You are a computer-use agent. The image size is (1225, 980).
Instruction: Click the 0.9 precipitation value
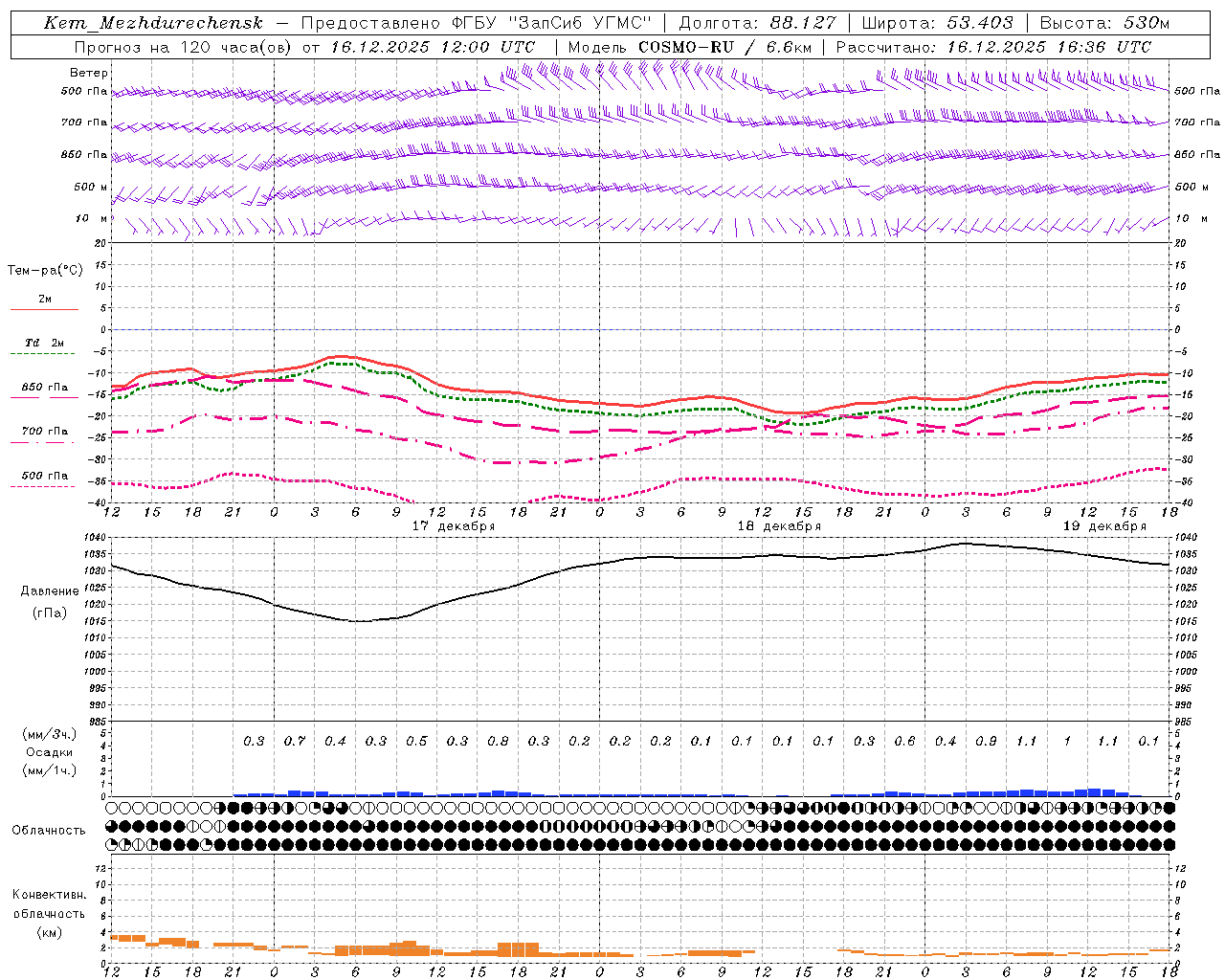coord(986,741)
